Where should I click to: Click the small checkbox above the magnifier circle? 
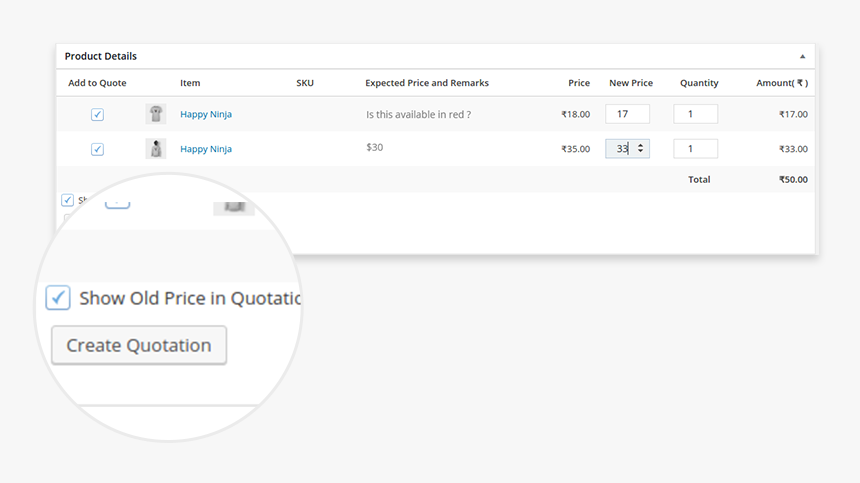point(67,200)
